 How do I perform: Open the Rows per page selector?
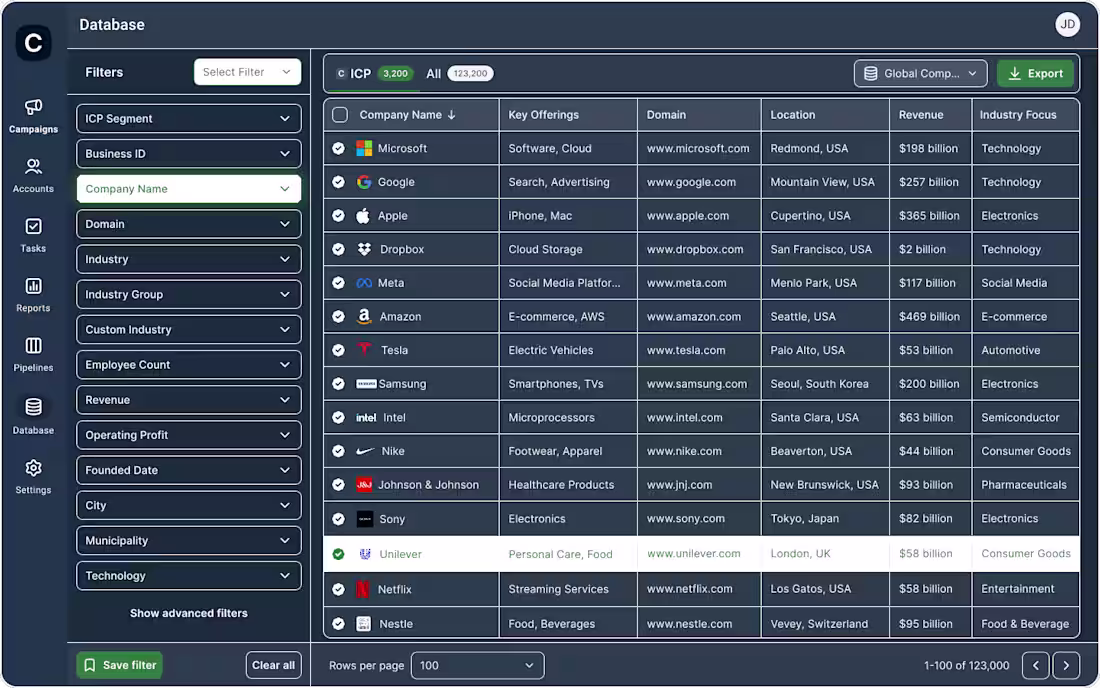coord(477,665)
